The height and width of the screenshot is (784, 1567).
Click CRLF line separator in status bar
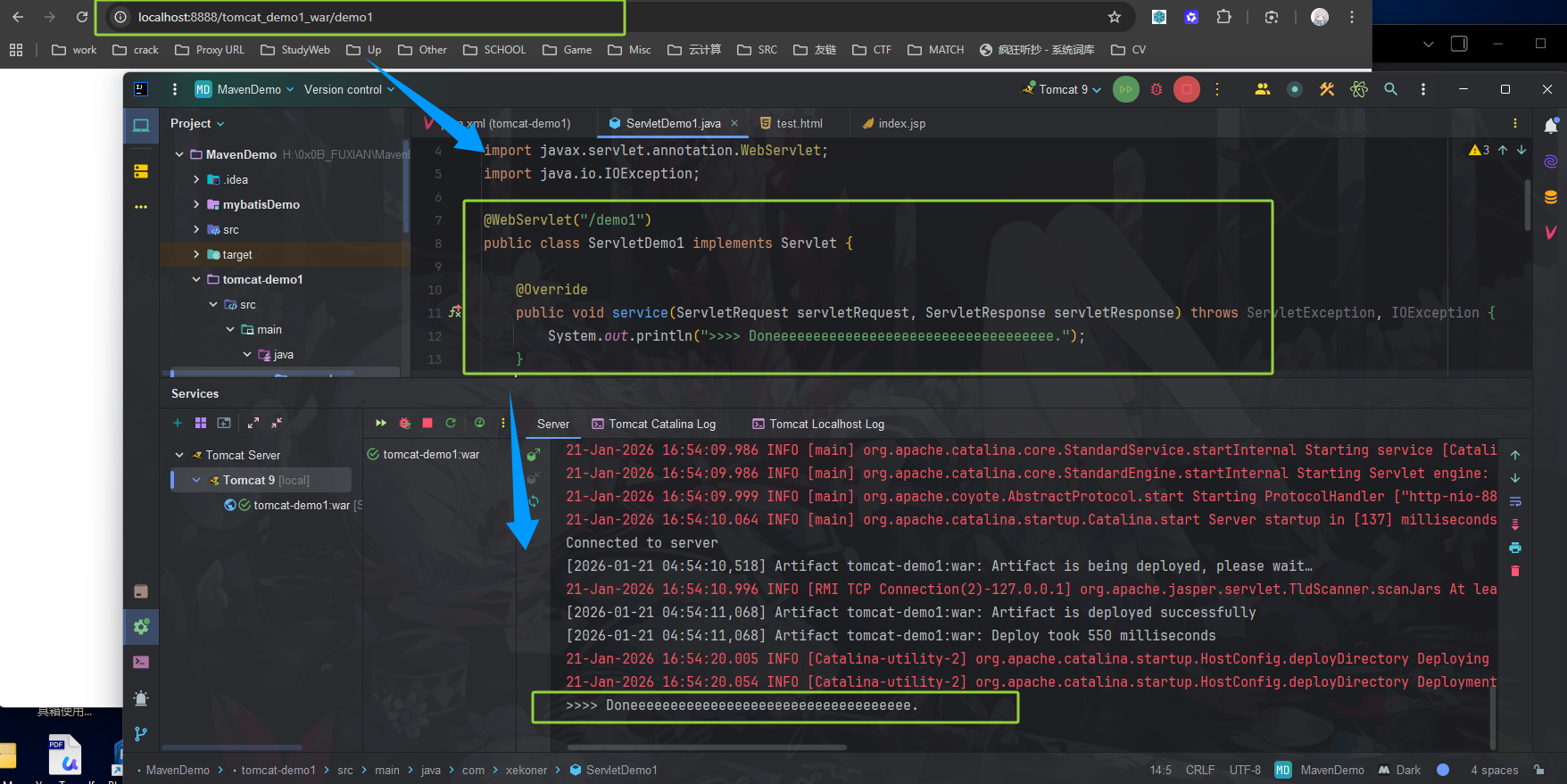point(1200,770)
